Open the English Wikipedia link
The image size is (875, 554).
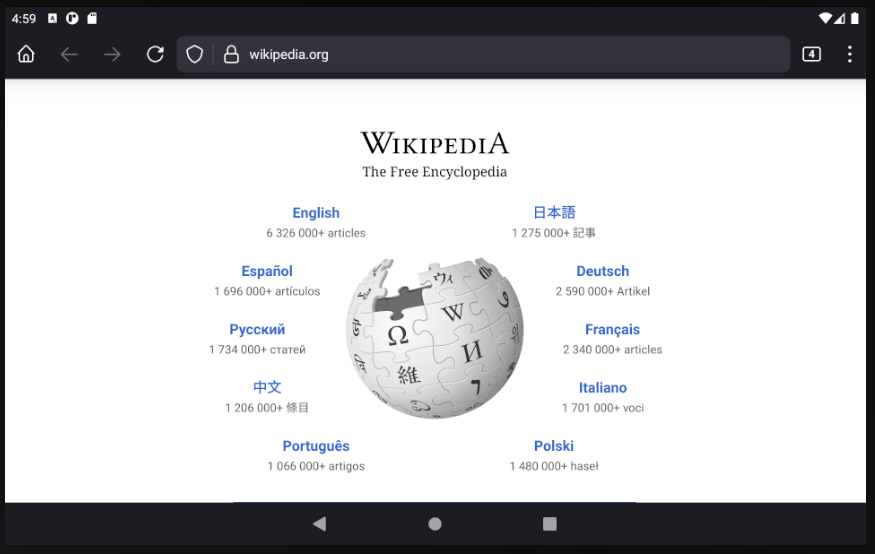pos(316,213)
